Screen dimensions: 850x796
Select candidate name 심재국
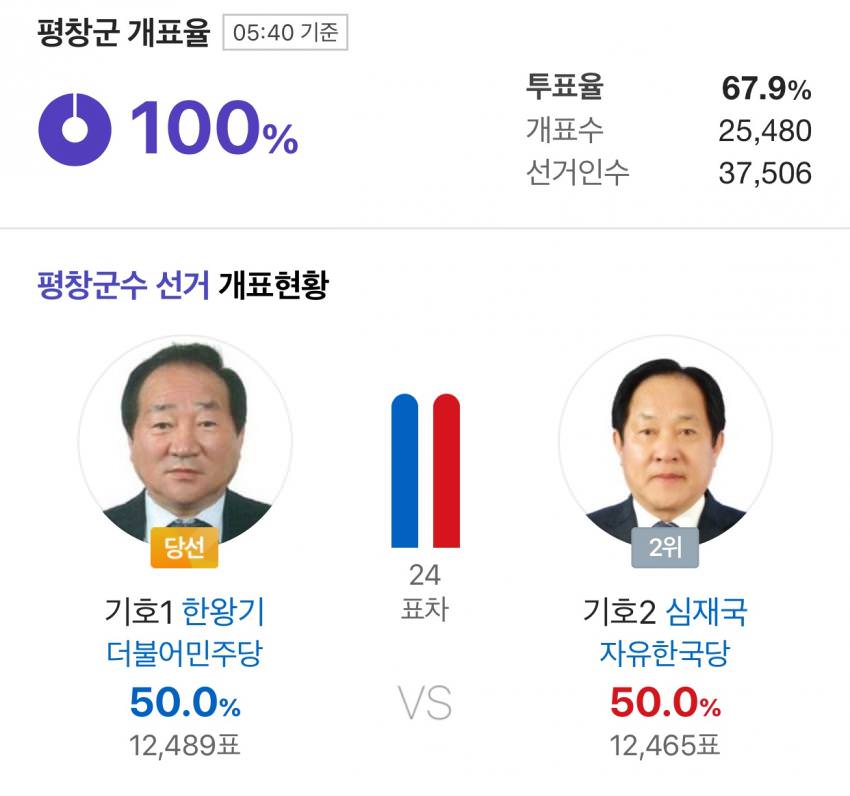[706, 611]
